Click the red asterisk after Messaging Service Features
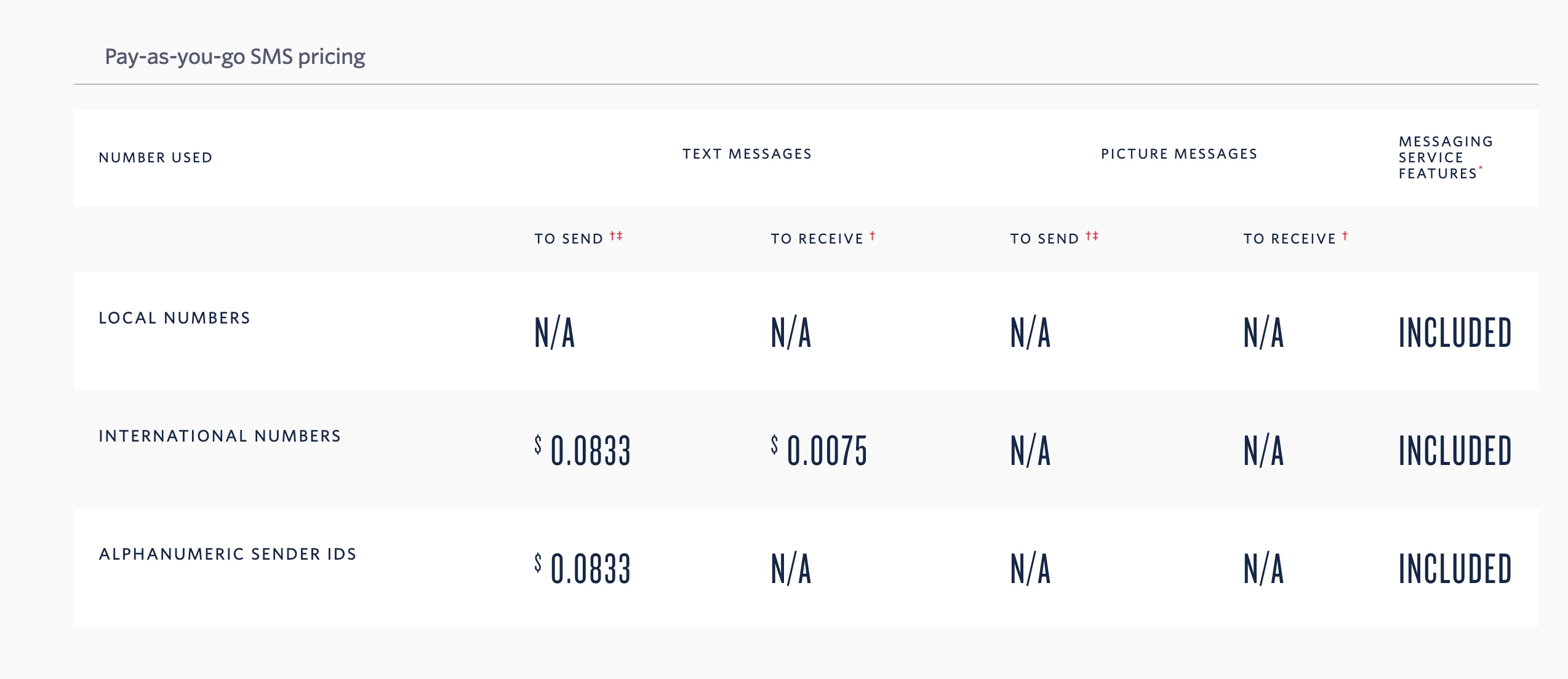 [1481, 168]
